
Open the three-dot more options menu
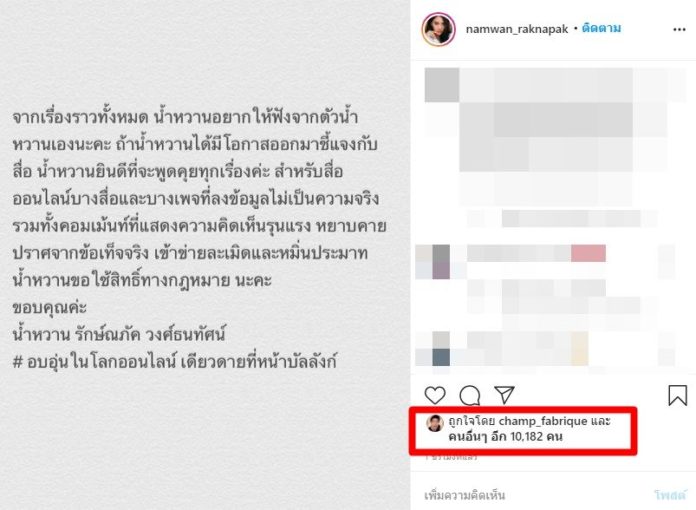pyautogui.click(x=679, y=30)
